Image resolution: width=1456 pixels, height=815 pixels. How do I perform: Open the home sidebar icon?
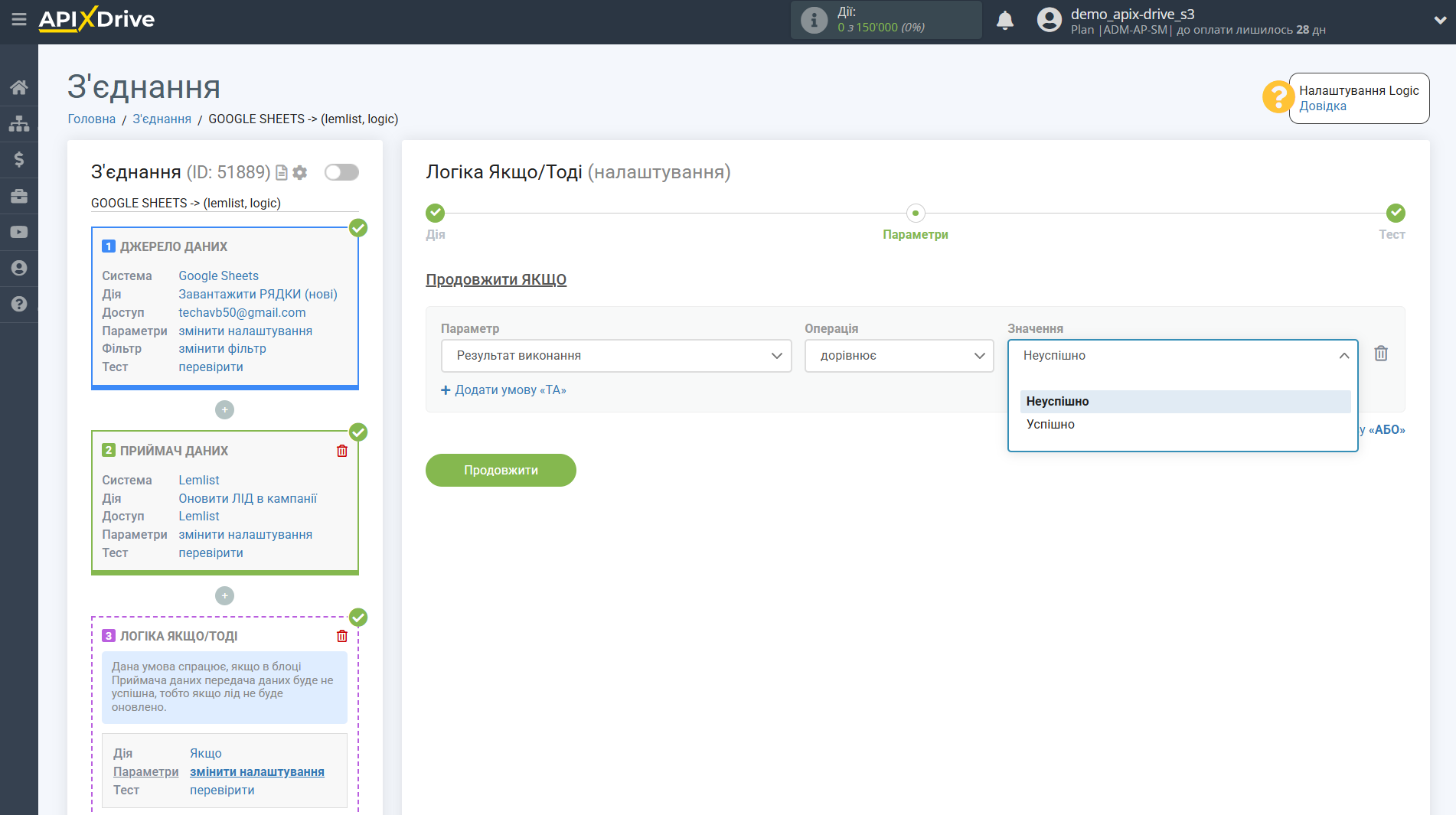19,87
